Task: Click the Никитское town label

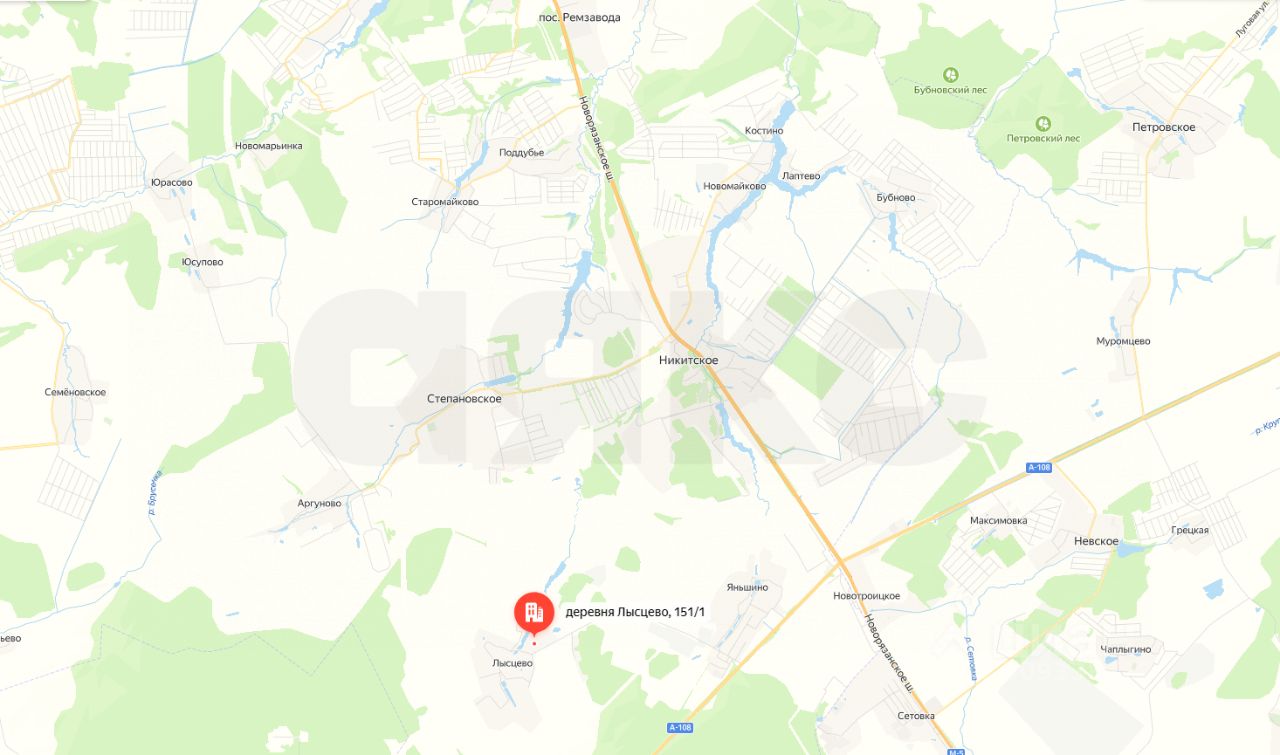Action: point(689,360)
